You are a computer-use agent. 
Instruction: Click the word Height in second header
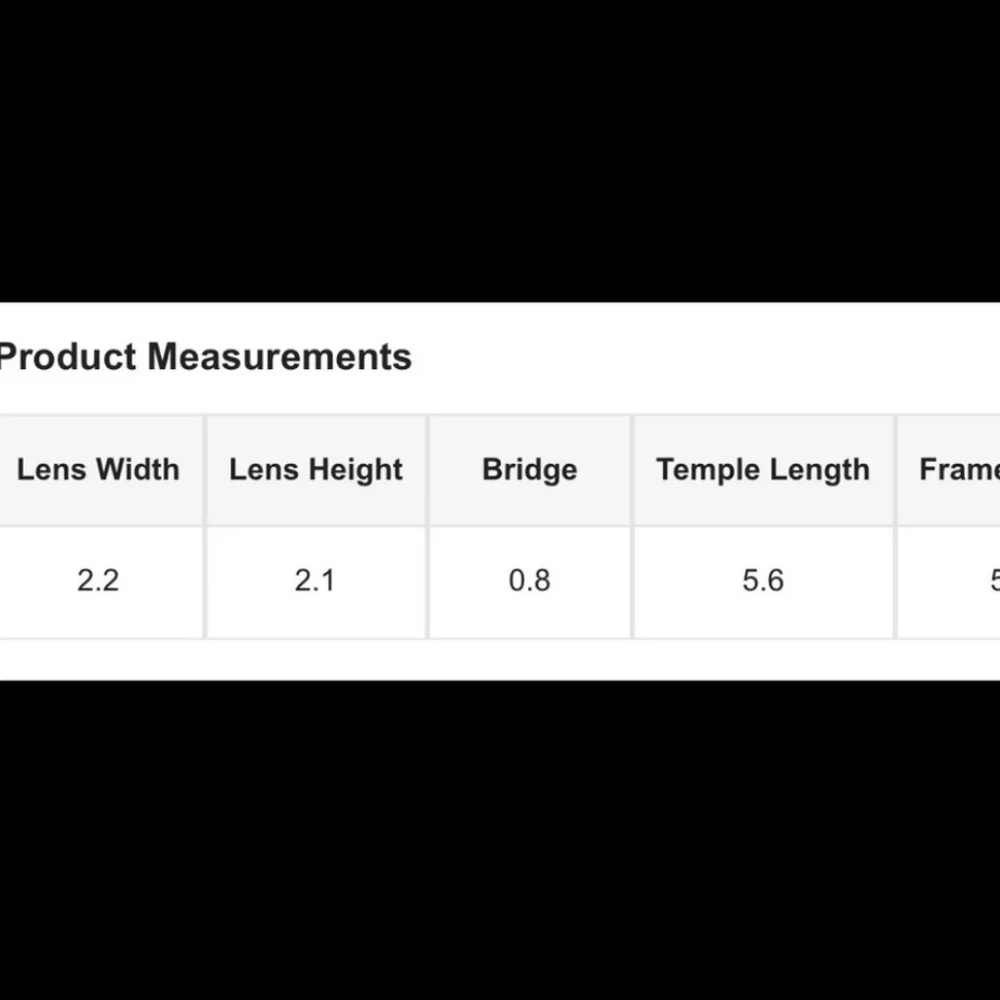click(x=355, y=470)
